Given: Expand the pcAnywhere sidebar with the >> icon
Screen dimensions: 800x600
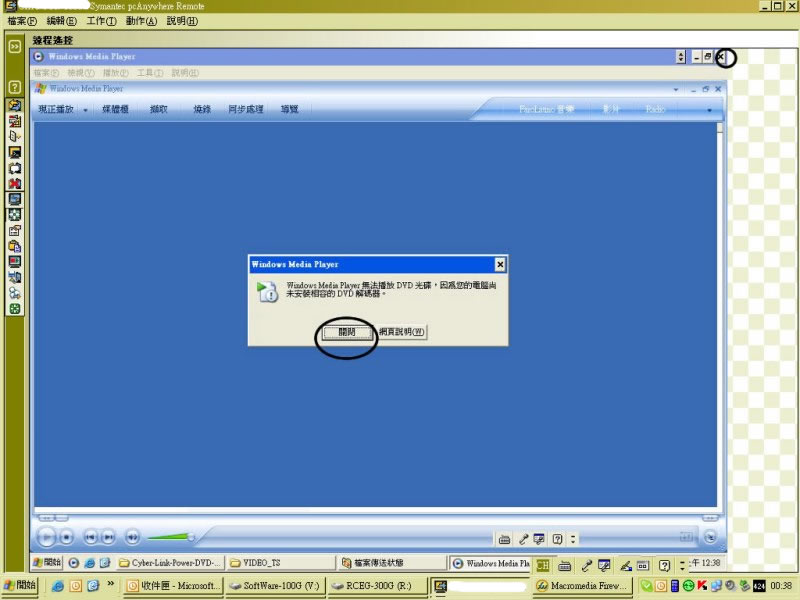Looking at the screenshot, I should (x=15, y=46).
